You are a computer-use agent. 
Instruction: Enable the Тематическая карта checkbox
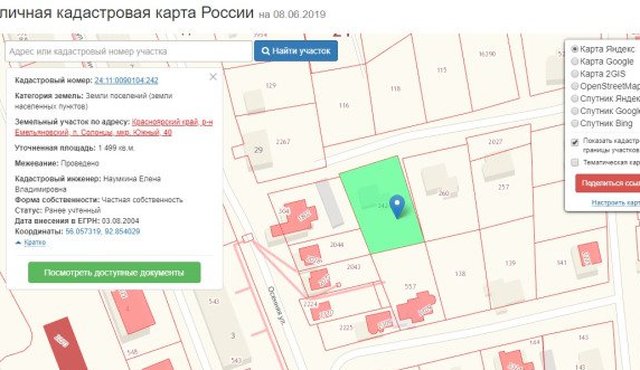pyautogui.click(x=575, y=162)
